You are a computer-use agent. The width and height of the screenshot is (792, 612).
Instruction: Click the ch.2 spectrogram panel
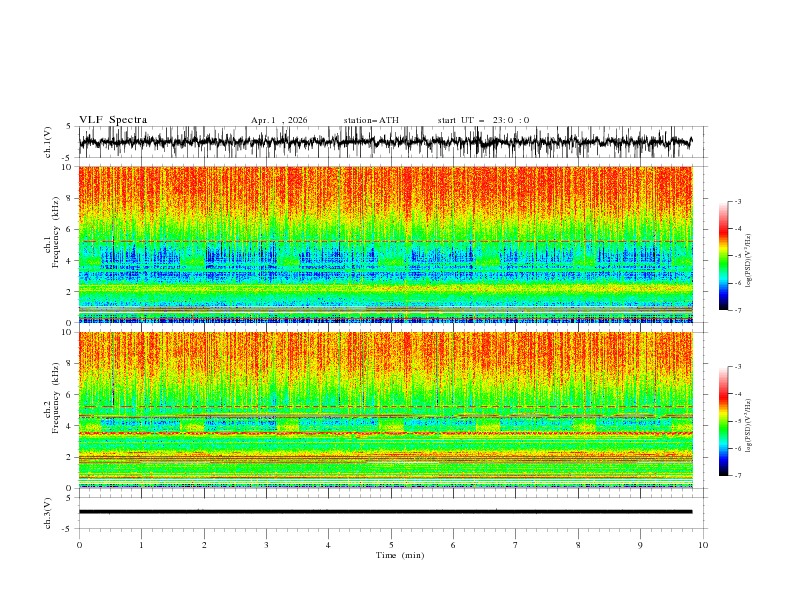385,410
